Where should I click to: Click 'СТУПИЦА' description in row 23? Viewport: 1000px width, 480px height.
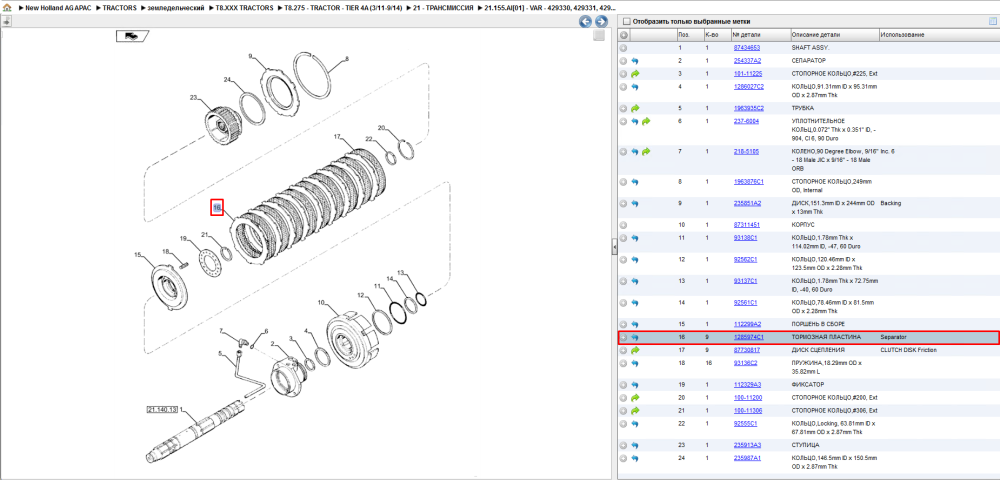(x=805, y=445)
